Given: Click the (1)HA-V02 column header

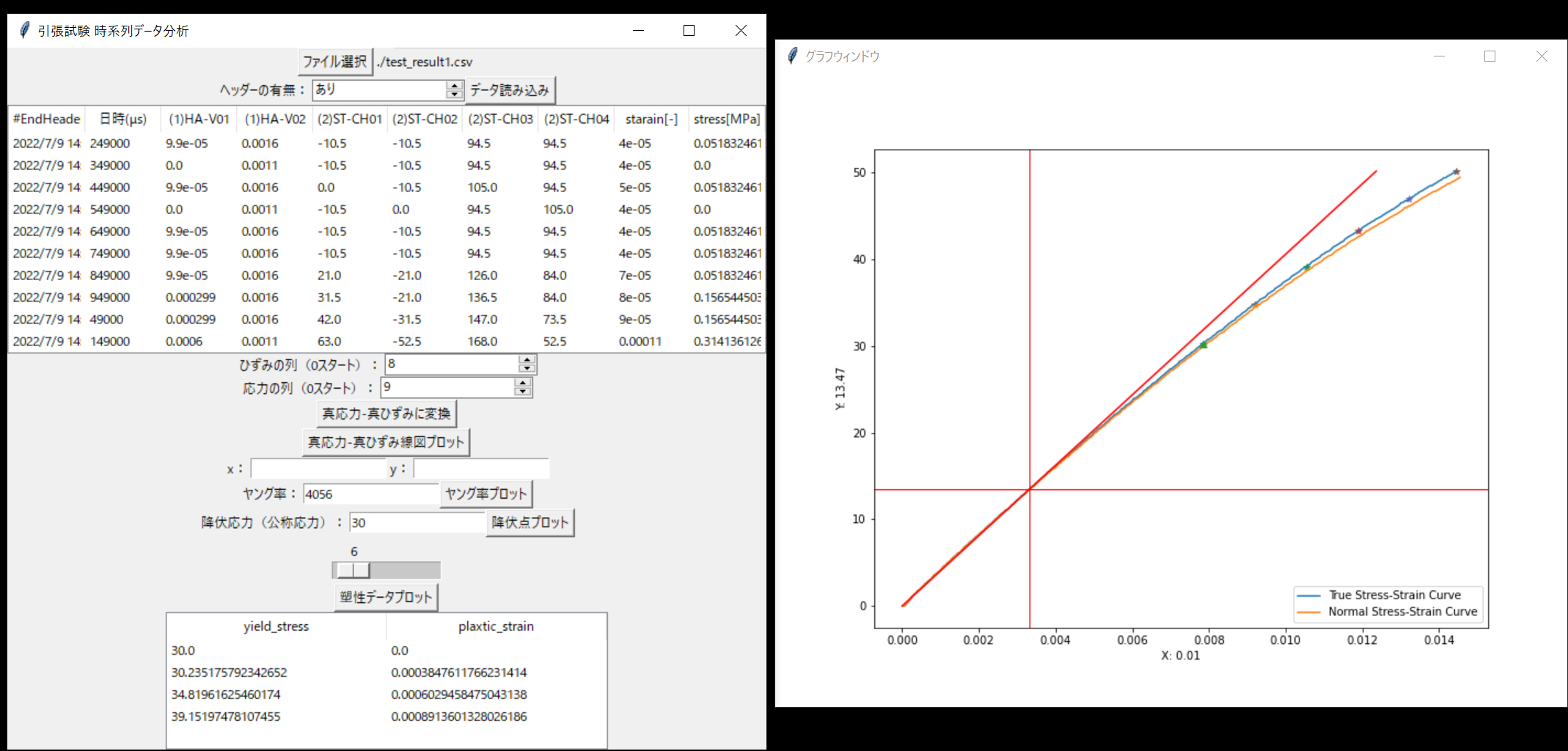Looking at the screenshot, I should click(x=275, y=119).
